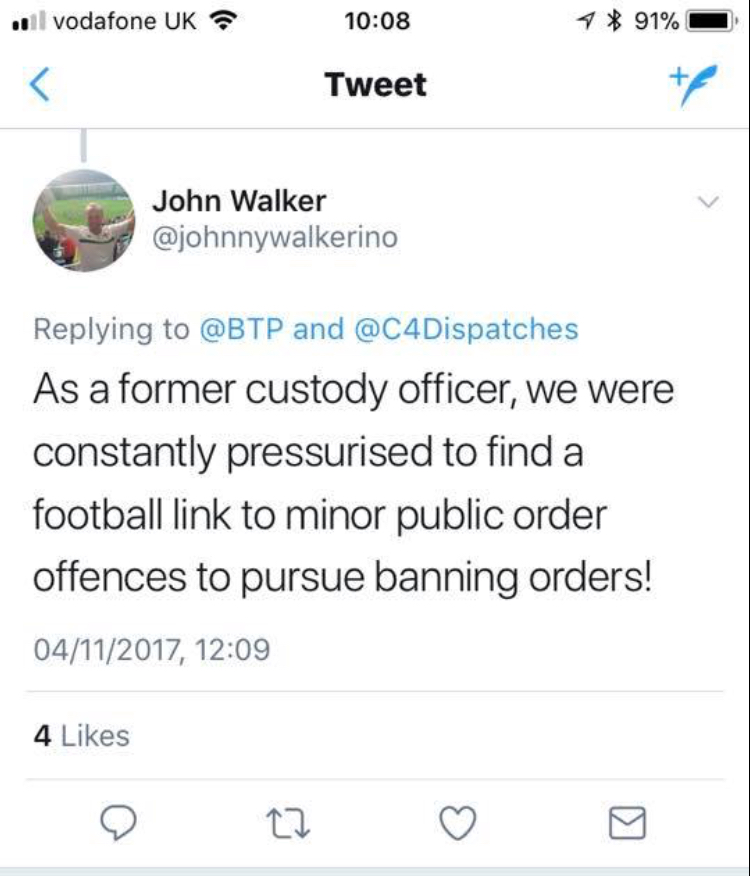Open John Walker's profile picture

(84, 221)
